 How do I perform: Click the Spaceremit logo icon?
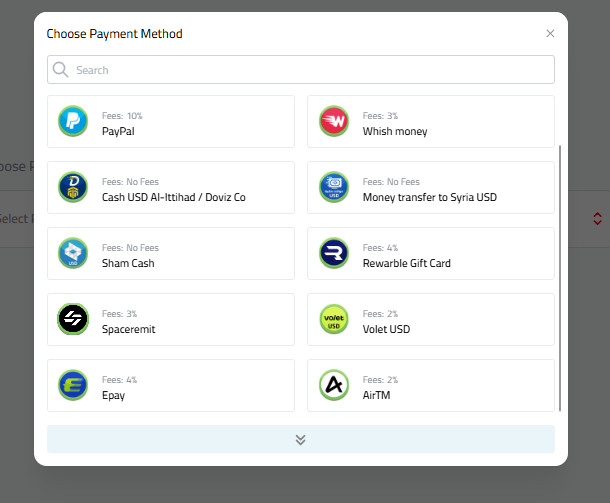(x=73, y=319)
